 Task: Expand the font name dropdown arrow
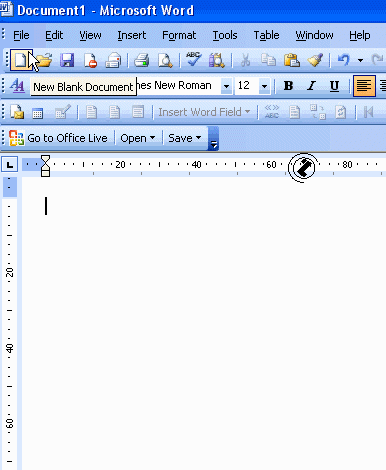[226, 86]
